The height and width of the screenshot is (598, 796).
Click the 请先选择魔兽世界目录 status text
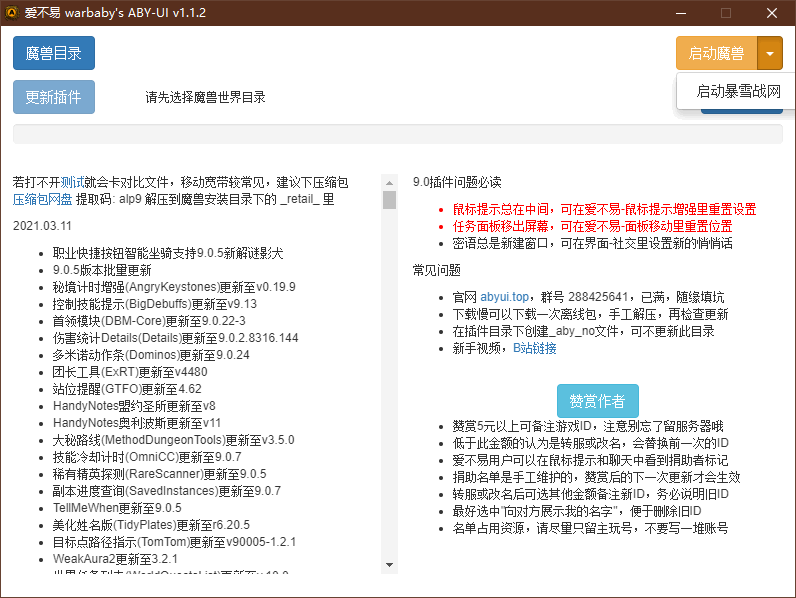pyautogui.click(x=205, y=98)
